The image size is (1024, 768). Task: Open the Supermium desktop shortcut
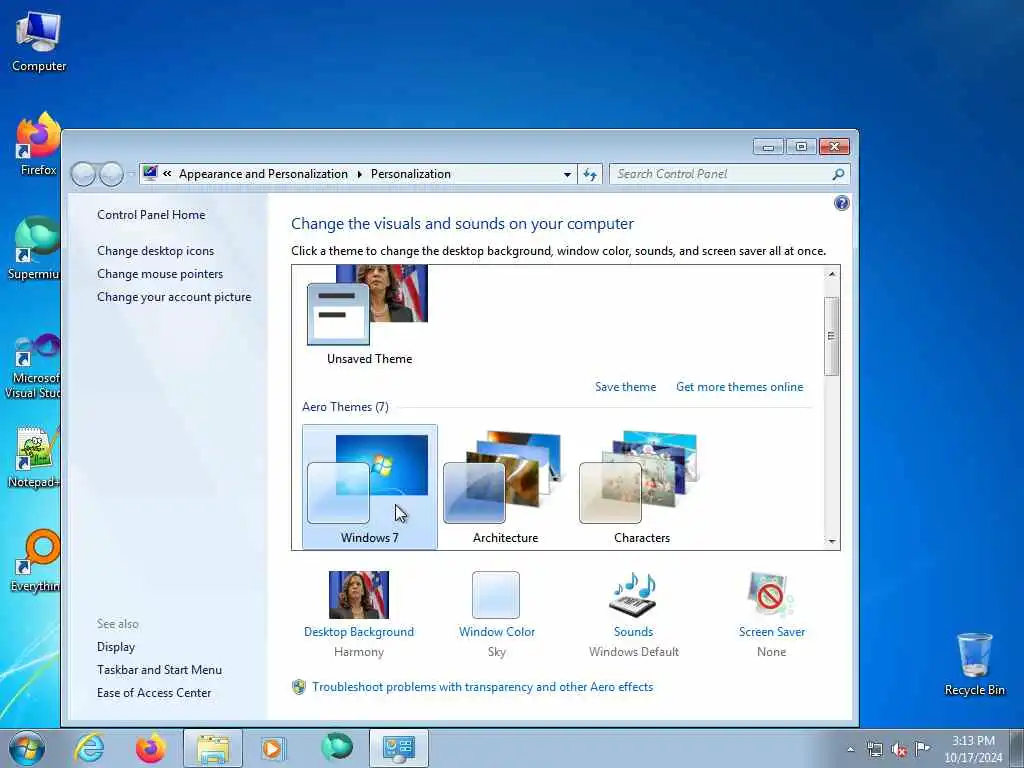coord(34,249)
